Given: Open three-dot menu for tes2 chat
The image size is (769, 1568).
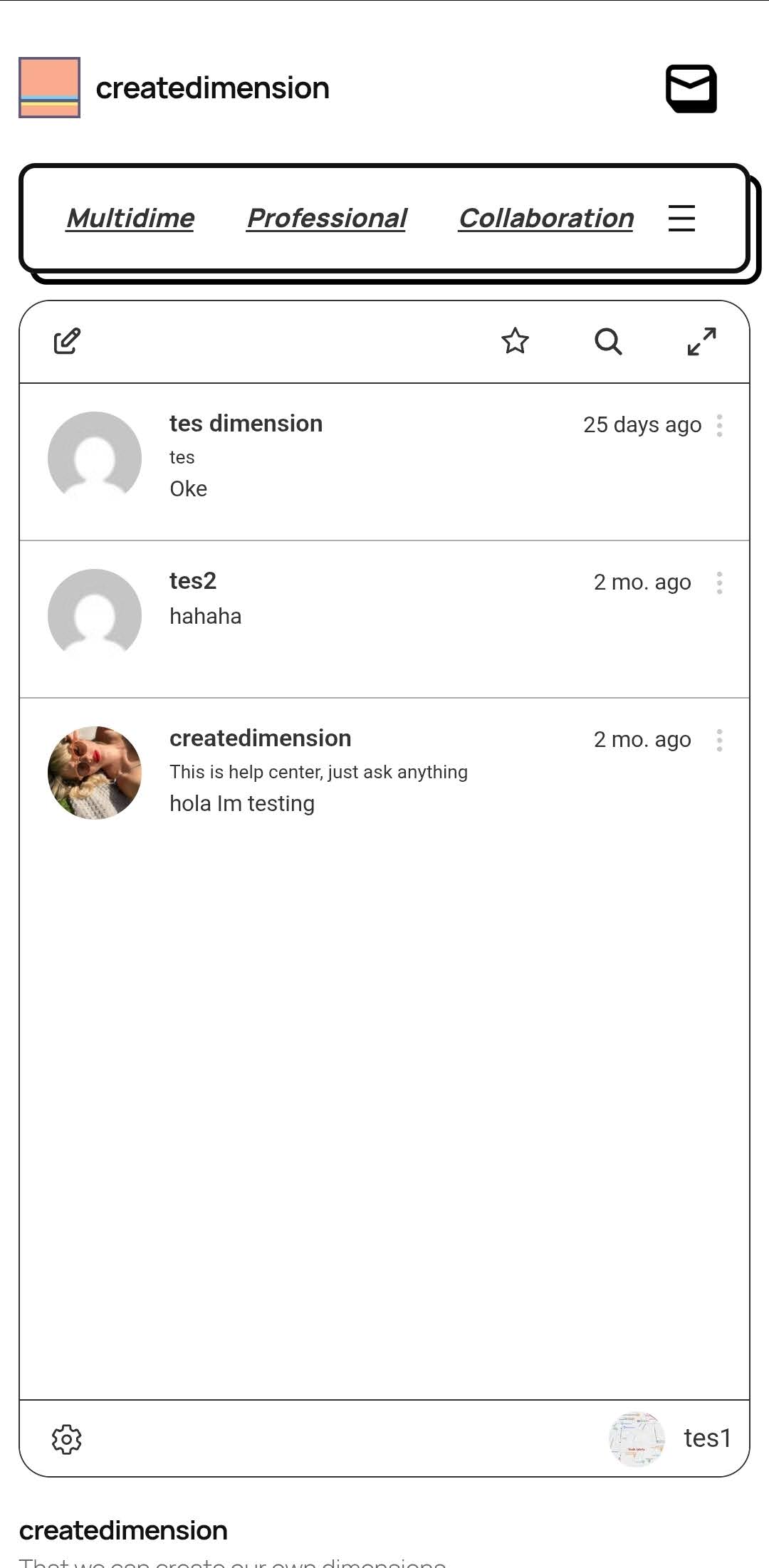Looking at the screenshot, I should point(720,582).
